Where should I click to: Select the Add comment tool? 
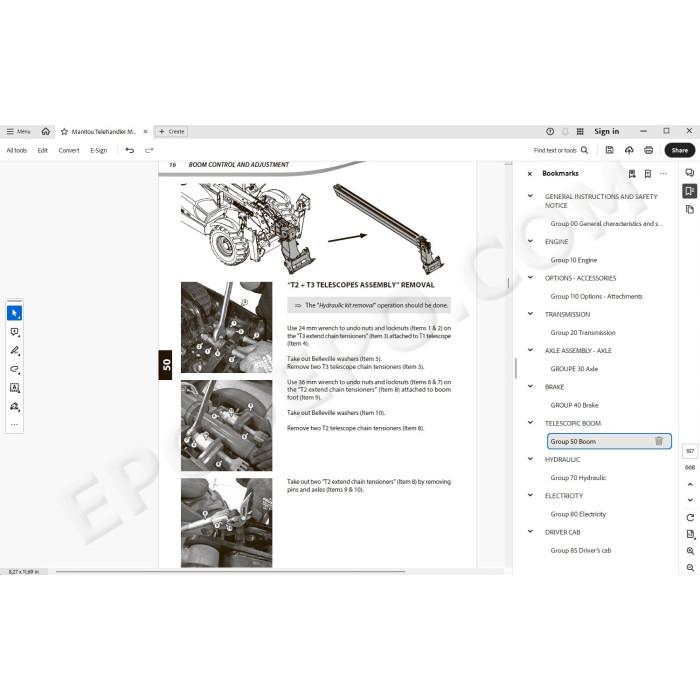[14, 332]
